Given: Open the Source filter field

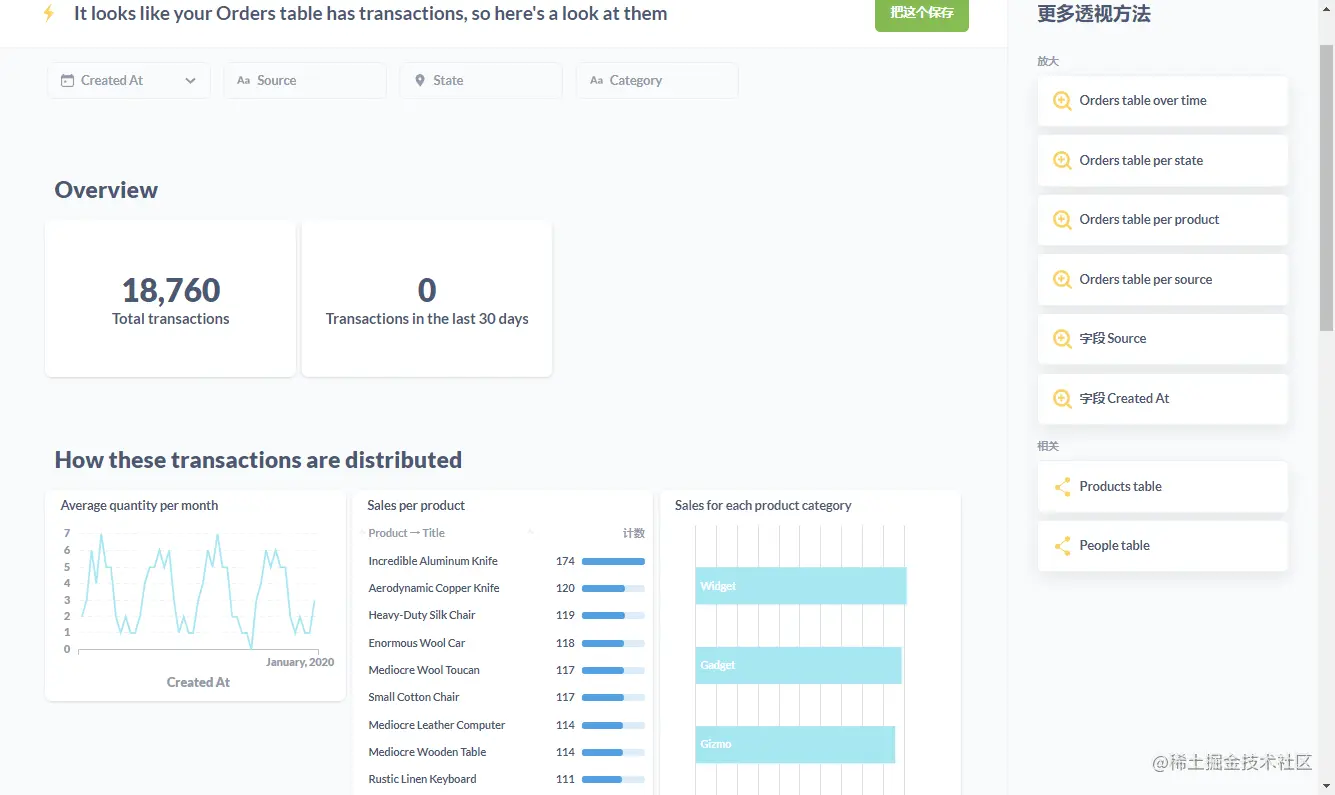Looking at the screenshot, I should (x=305, y=81).
